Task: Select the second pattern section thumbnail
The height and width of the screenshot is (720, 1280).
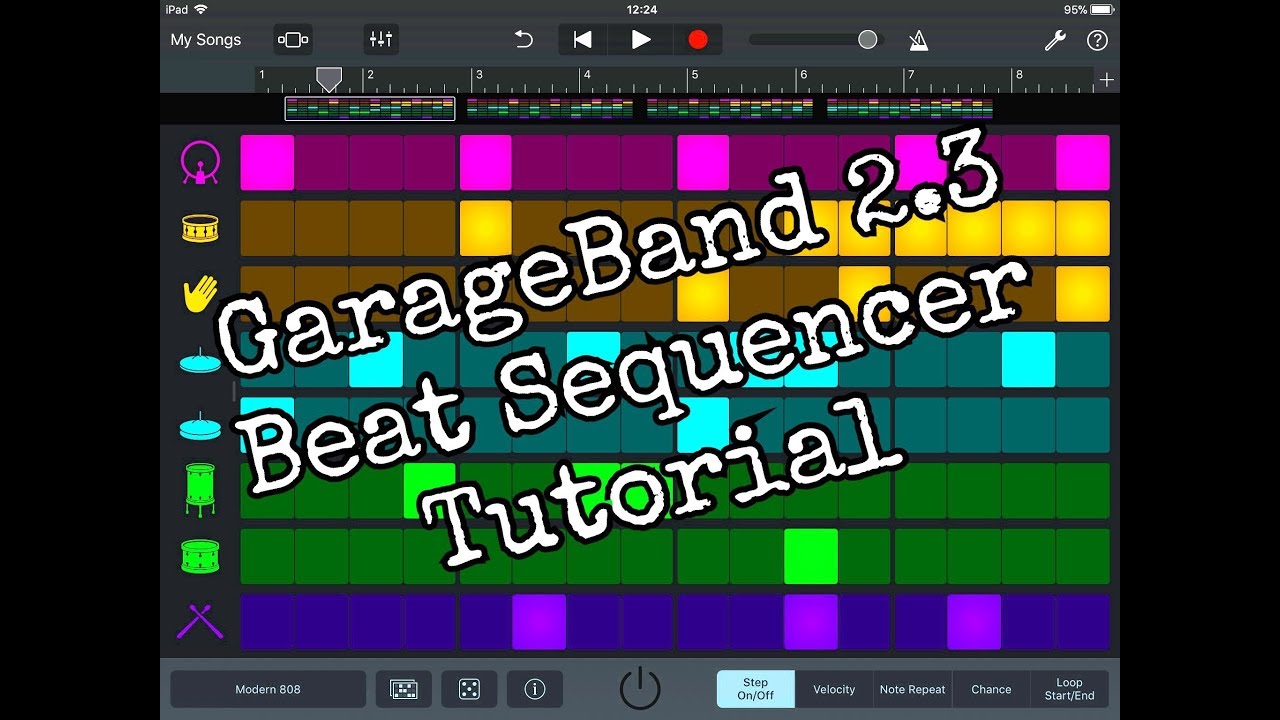Action: pyautogui.click(x=550, y=108)
